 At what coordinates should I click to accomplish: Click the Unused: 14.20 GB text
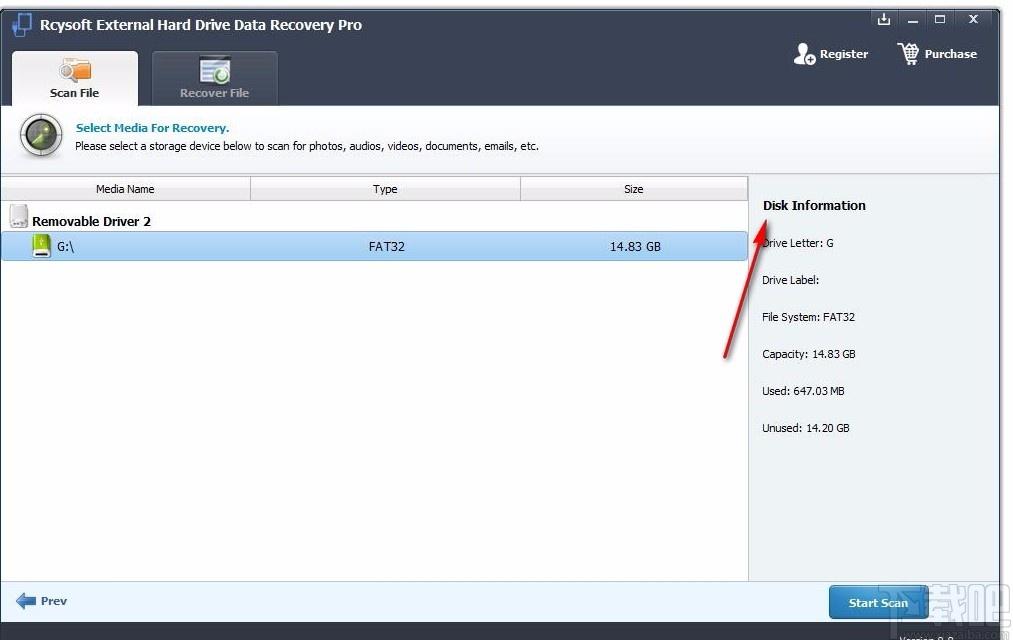806,428
